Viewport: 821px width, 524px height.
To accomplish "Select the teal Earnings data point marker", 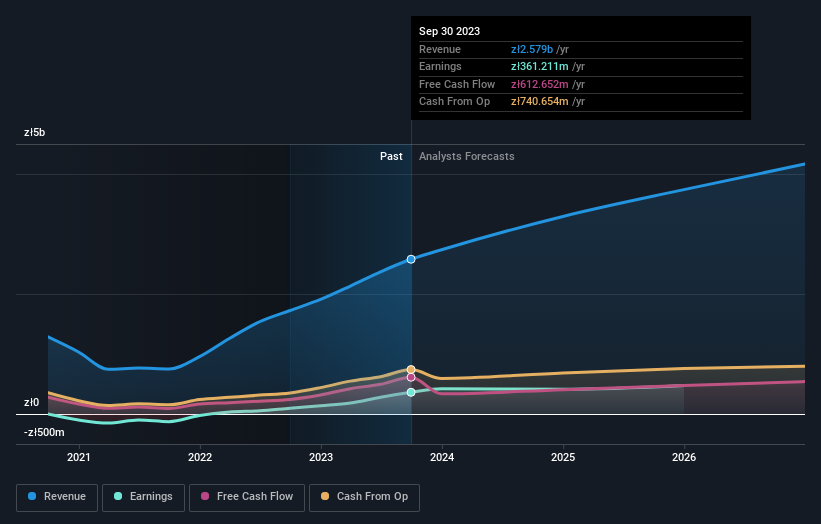I will click(411, 392).
